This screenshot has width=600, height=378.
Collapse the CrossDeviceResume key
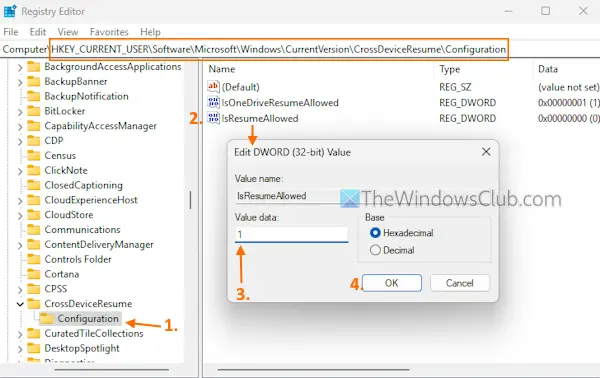(x=20, y=304)
